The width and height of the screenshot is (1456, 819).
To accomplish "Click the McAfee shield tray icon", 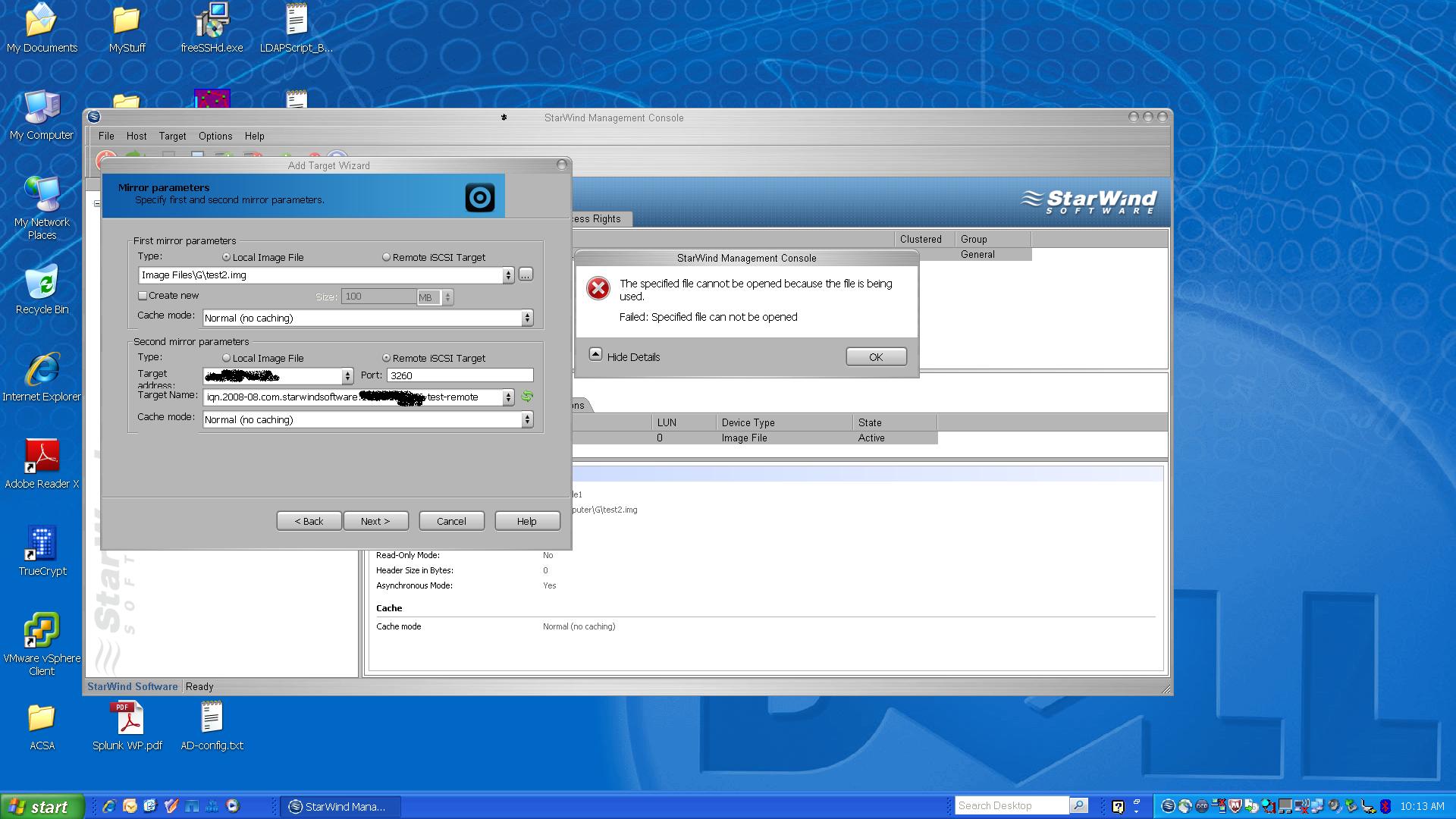I will coord(1235,806).
